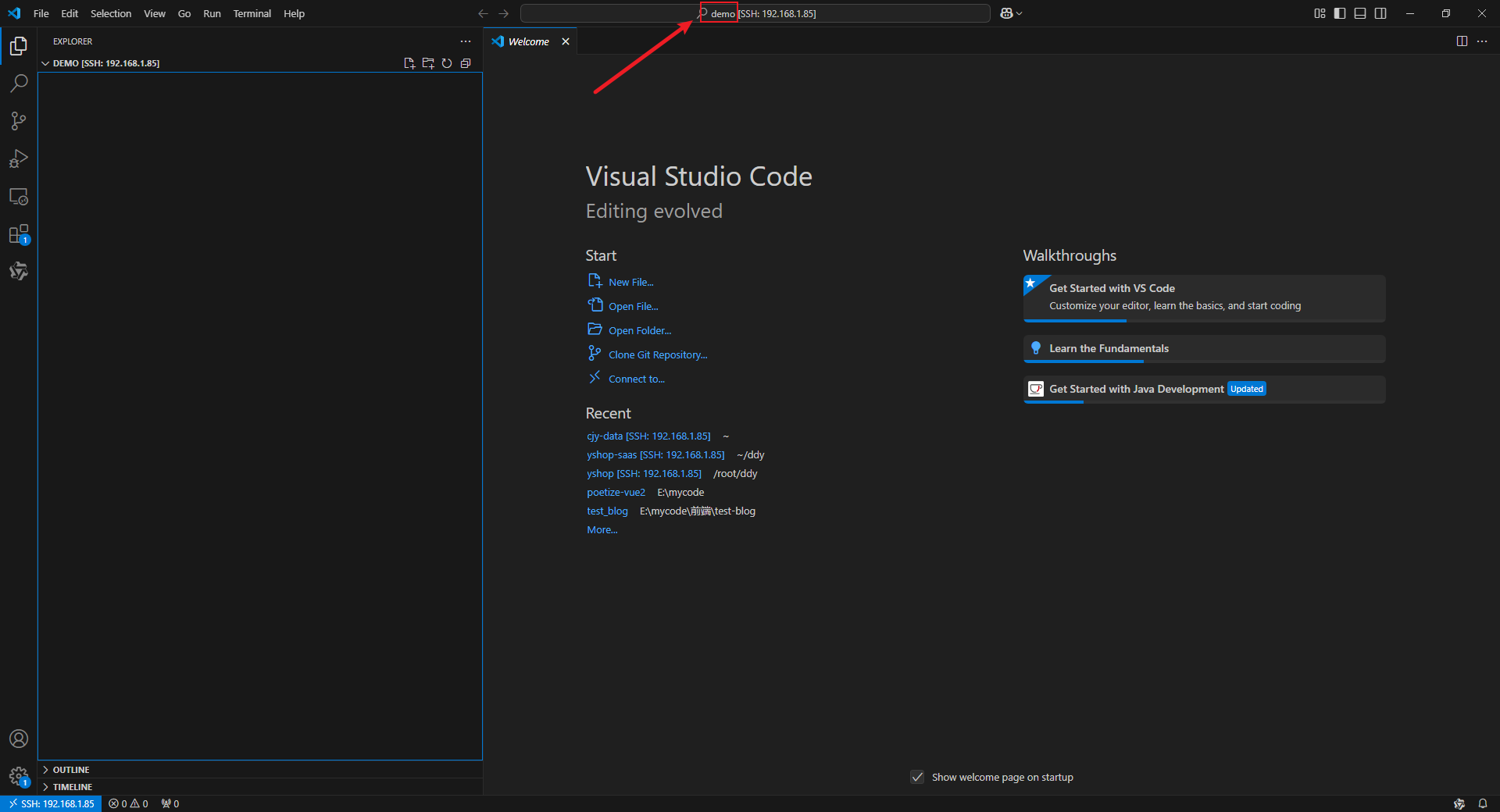Open the Terminal menu
This screenshot has width=1500, height=812.
(x=252, y=13)
